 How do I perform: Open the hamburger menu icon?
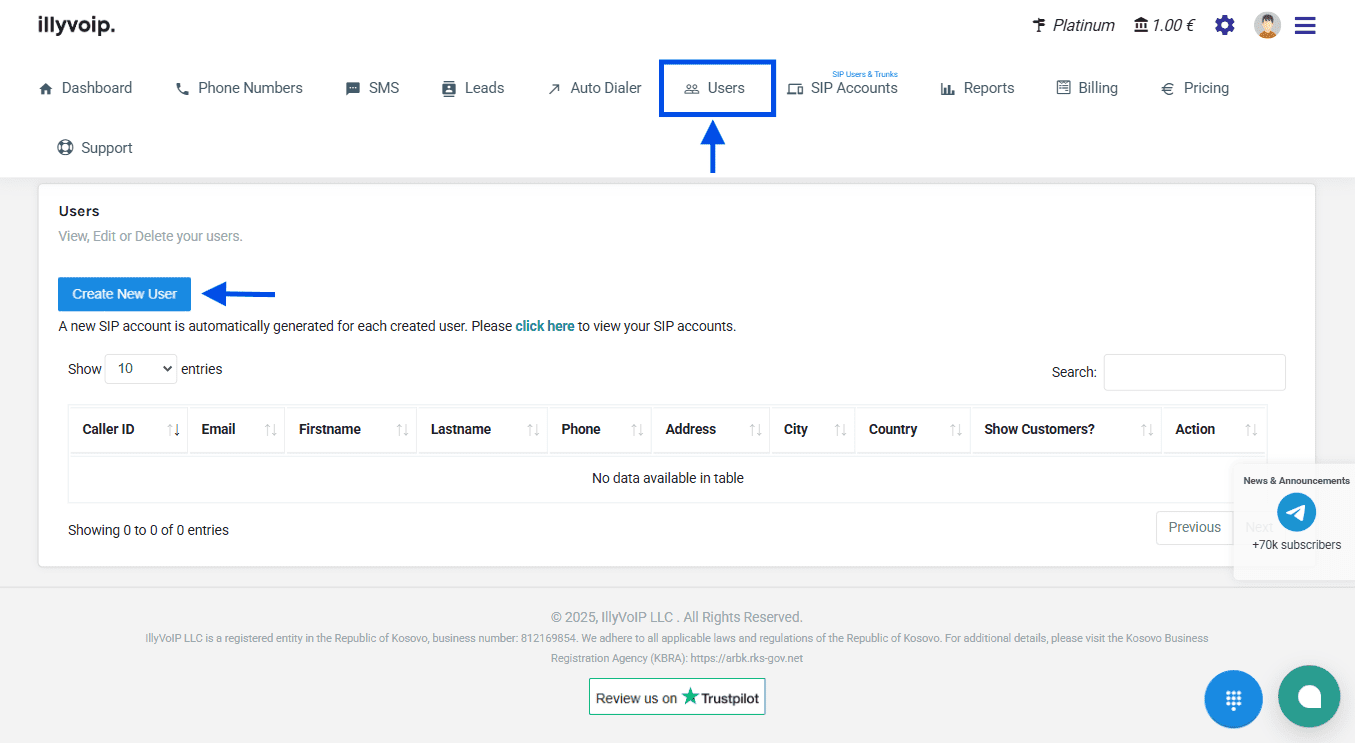click(1305, 25)
